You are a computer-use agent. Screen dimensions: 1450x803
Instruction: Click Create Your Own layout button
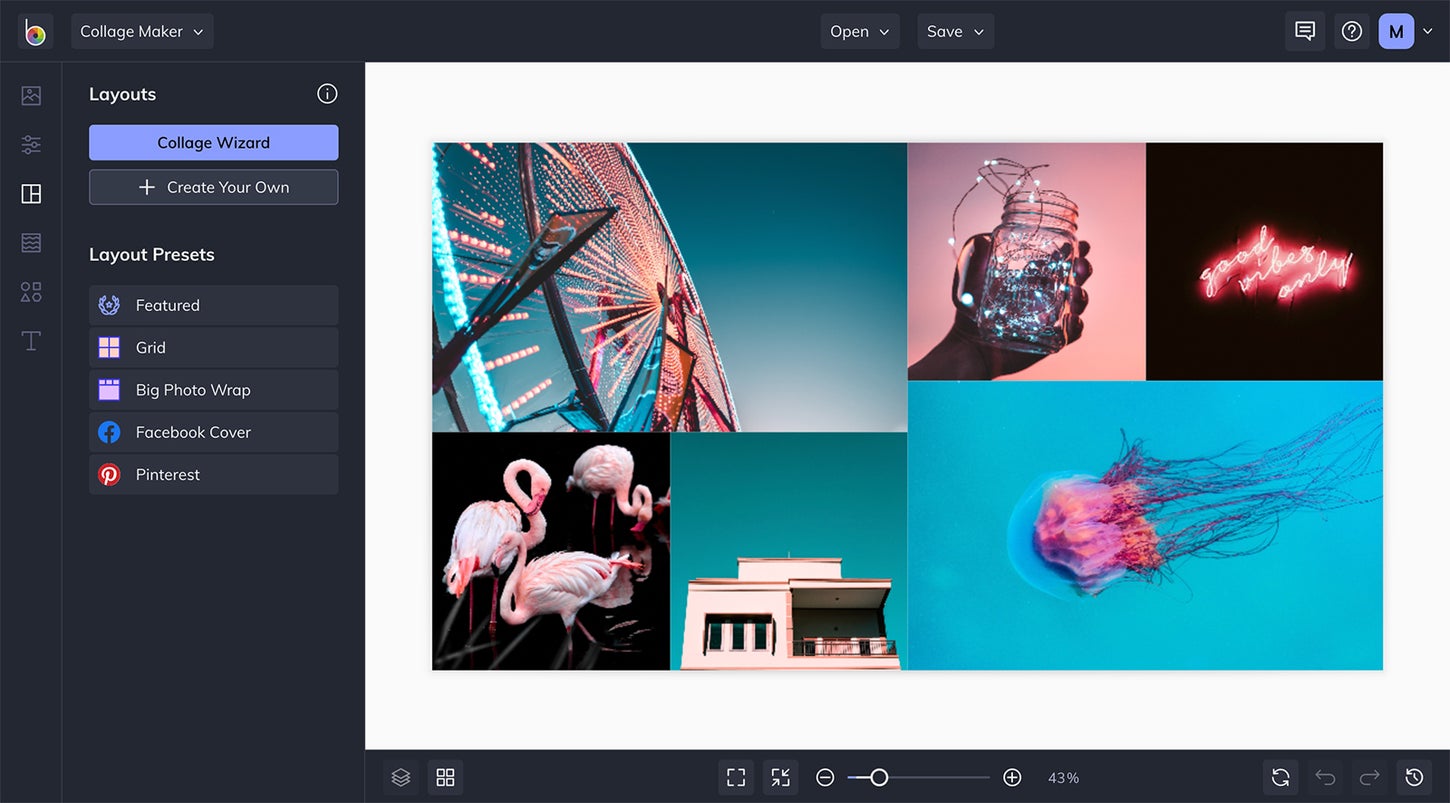click(213, 187)
